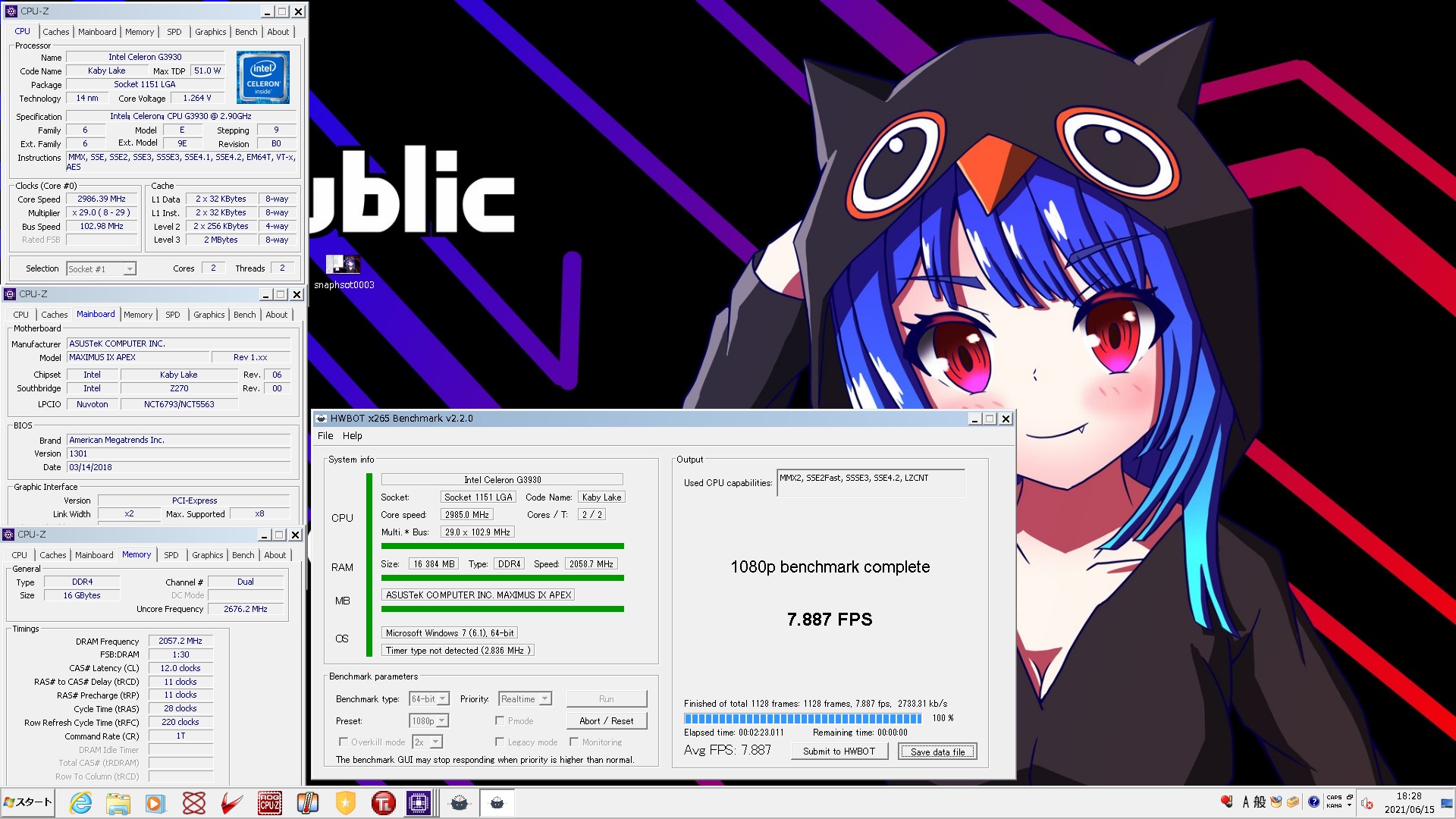Click the DRAM Frequency value 2057.2 MHz

(180, 641)
